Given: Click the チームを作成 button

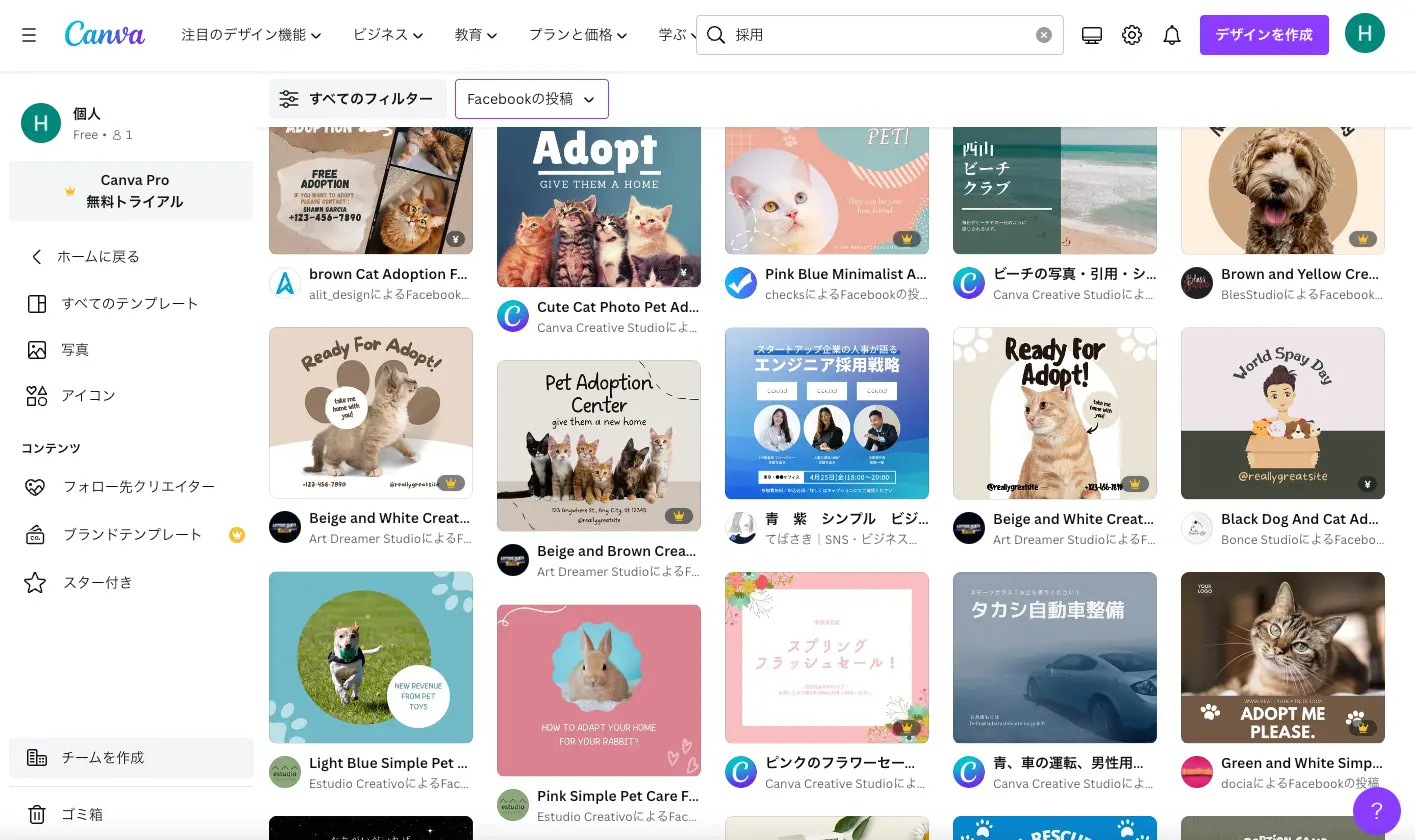Looking at the screenshot, I should click(x=131, y=758).
